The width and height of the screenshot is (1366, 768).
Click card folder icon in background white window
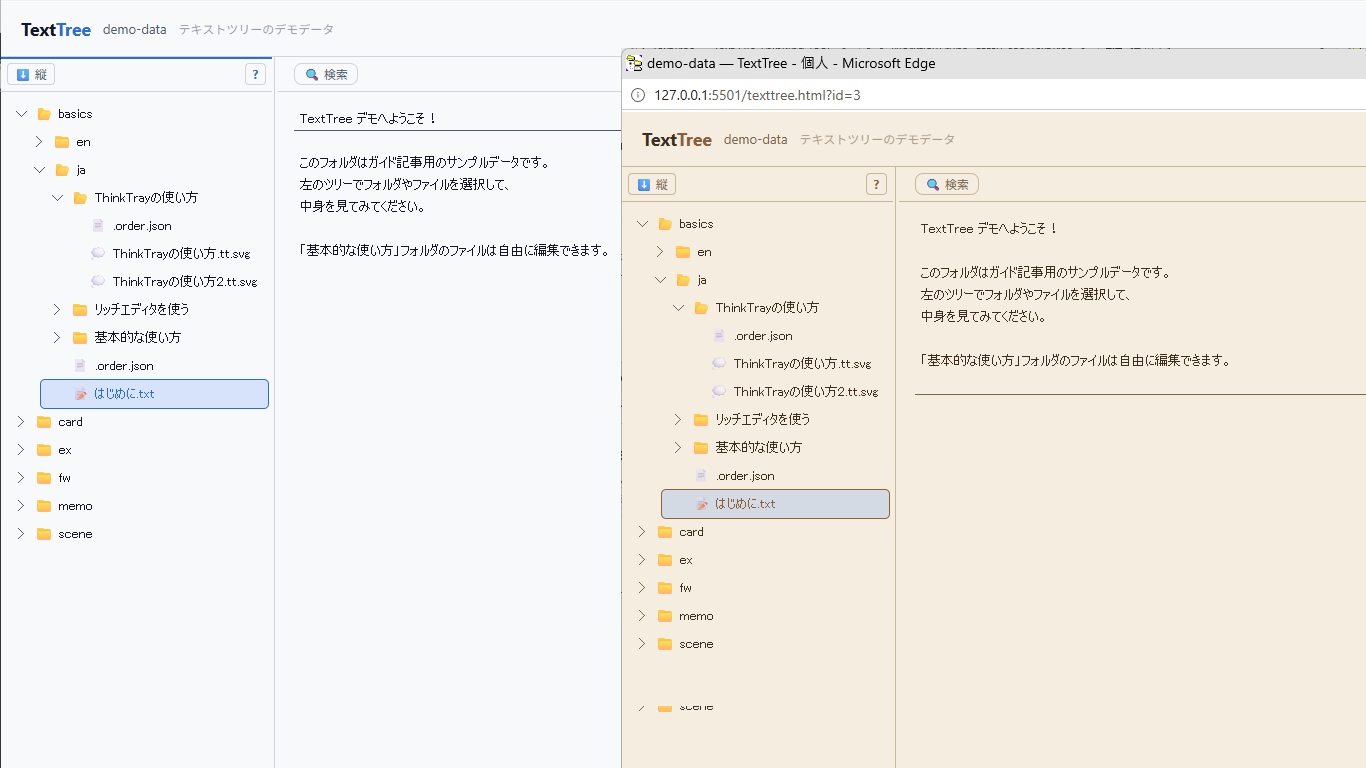[x=44, y=422]
